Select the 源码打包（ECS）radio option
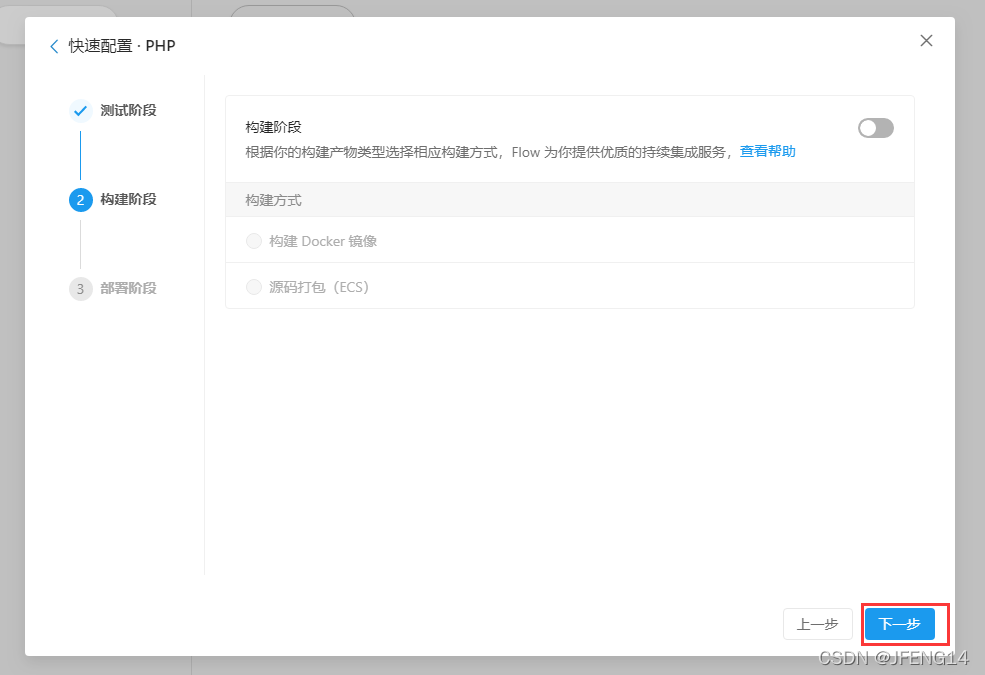 [x=254, y=287]
